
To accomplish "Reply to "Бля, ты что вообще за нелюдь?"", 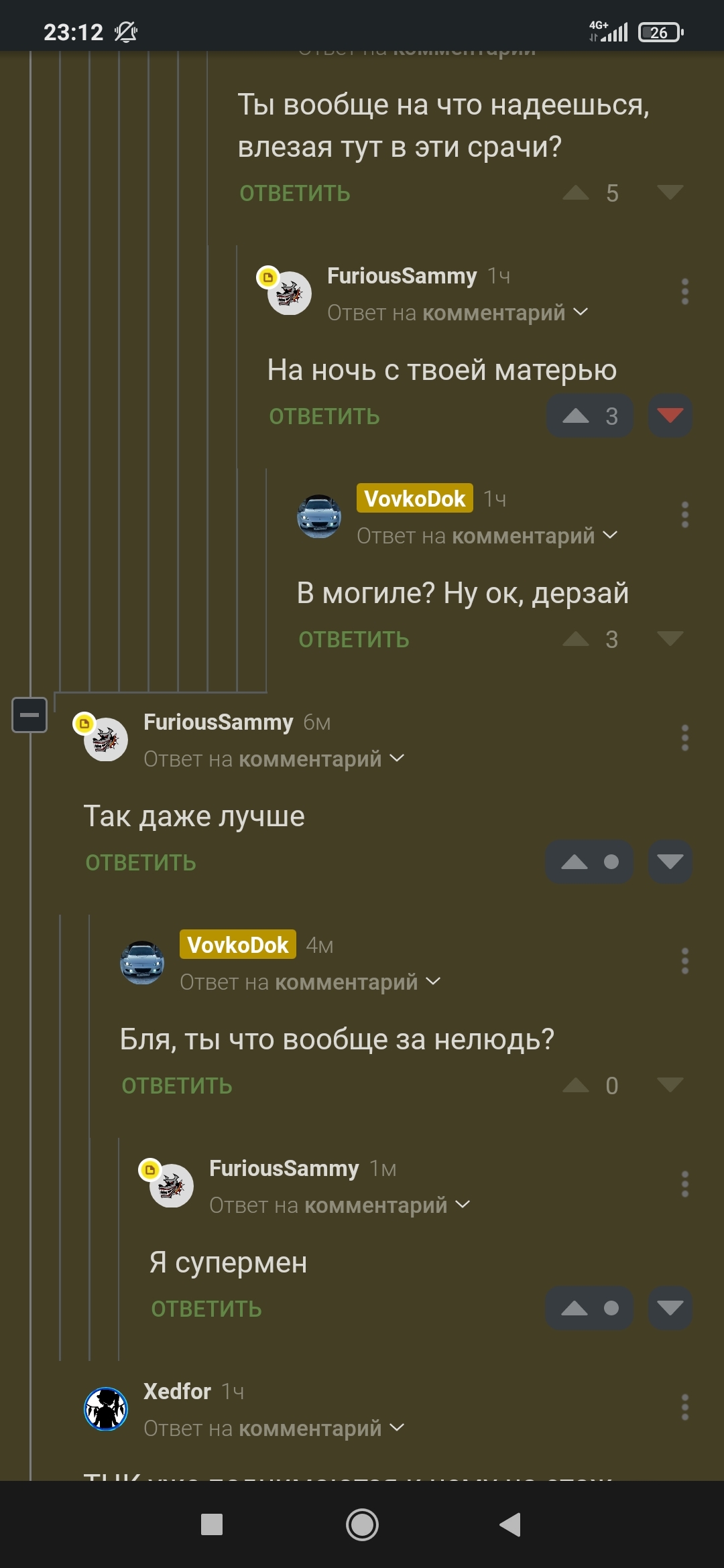I will pos(177,1086).
